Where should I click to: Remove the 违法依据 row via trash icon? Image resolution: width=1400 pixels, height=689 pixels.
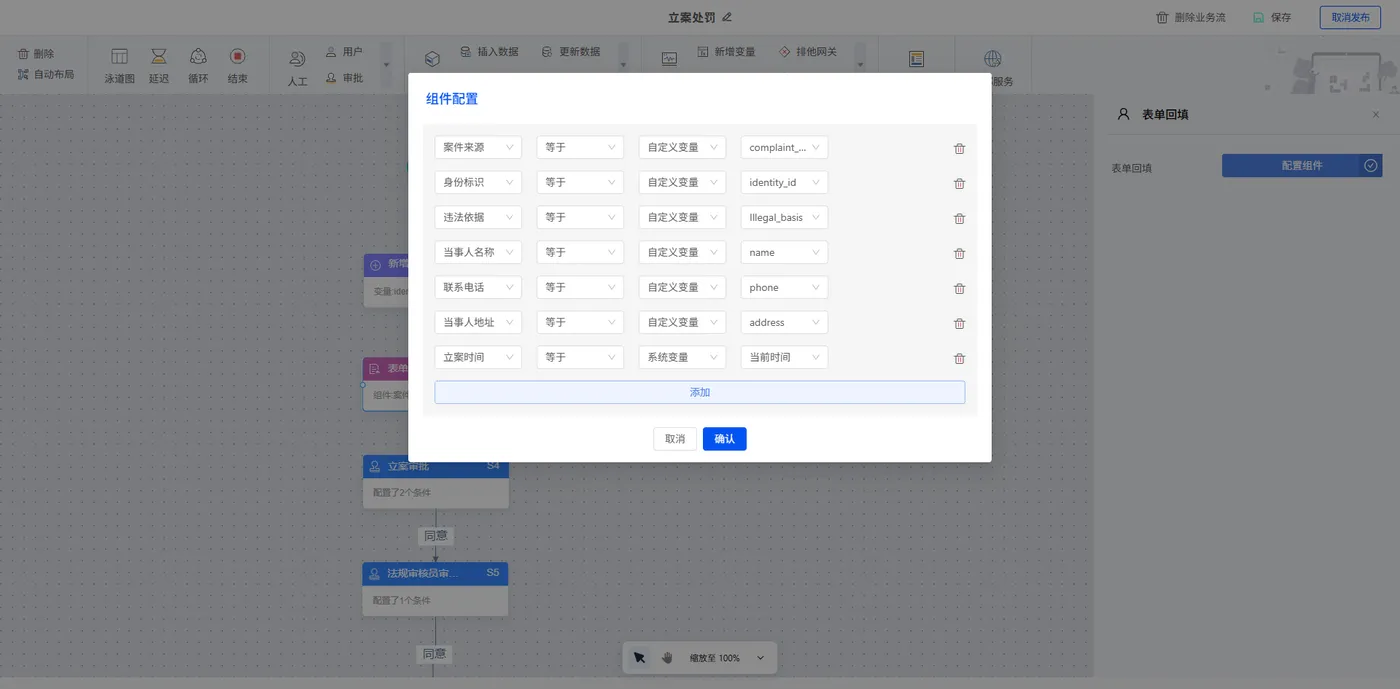pyautogui.click(x=959, y=218)
